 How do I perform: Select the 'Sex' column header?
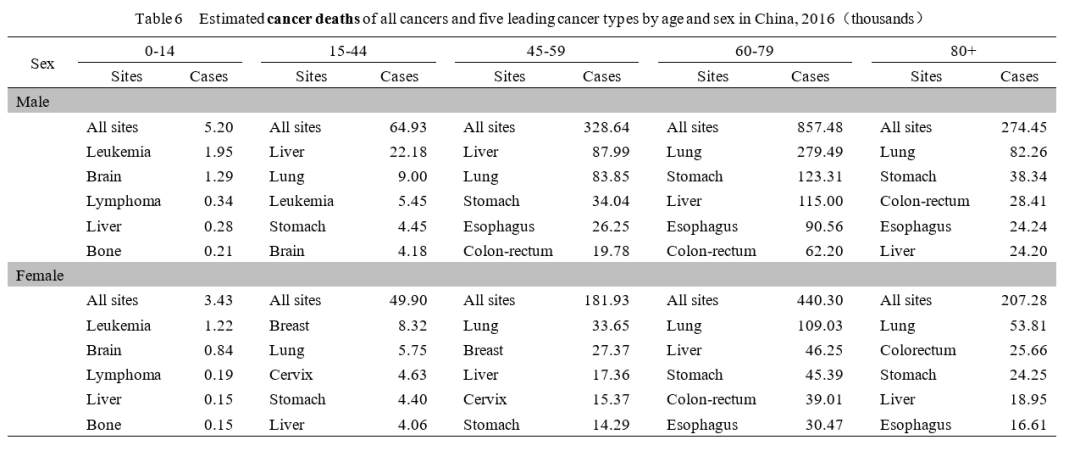coord(42,63)
